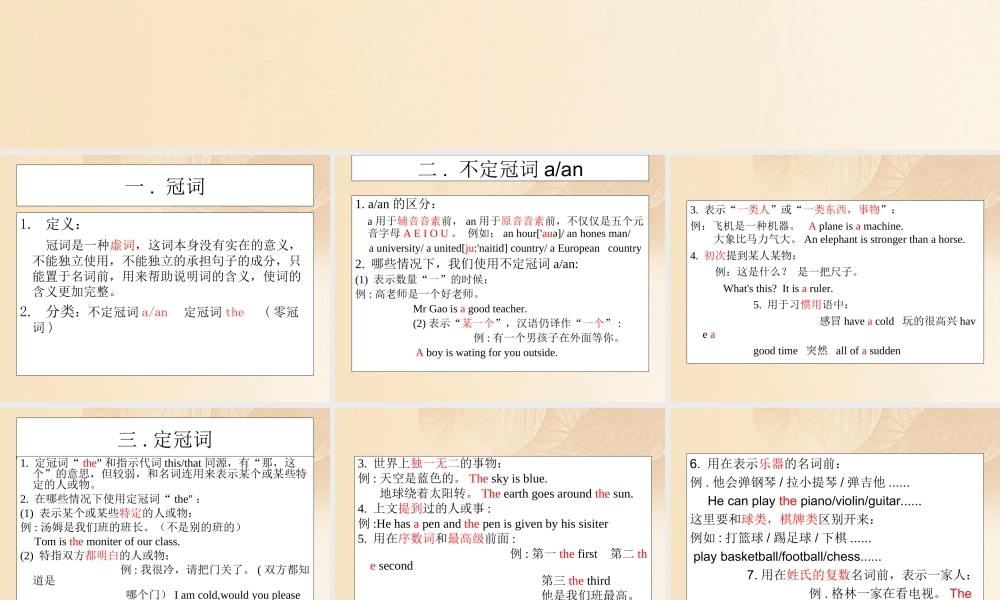Viewport: 1000px width, 600px height.
Task: Open the slide thumbnail titled 二．不定冠词 a/an
Action: coord(500,279)
